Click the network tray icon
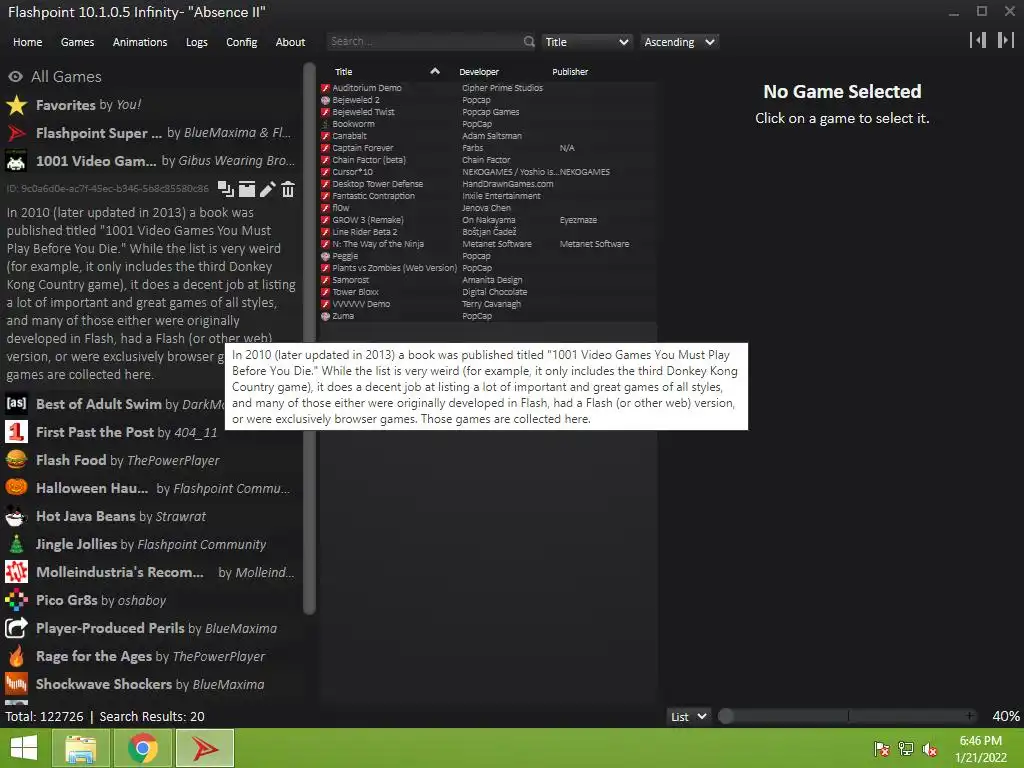This screenshot has width=1024, height=768. [906, 749]
